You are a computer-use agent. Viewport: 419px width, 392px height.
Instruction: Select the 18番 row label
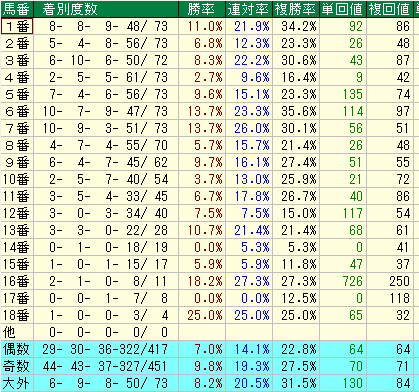tap(16, 315)
